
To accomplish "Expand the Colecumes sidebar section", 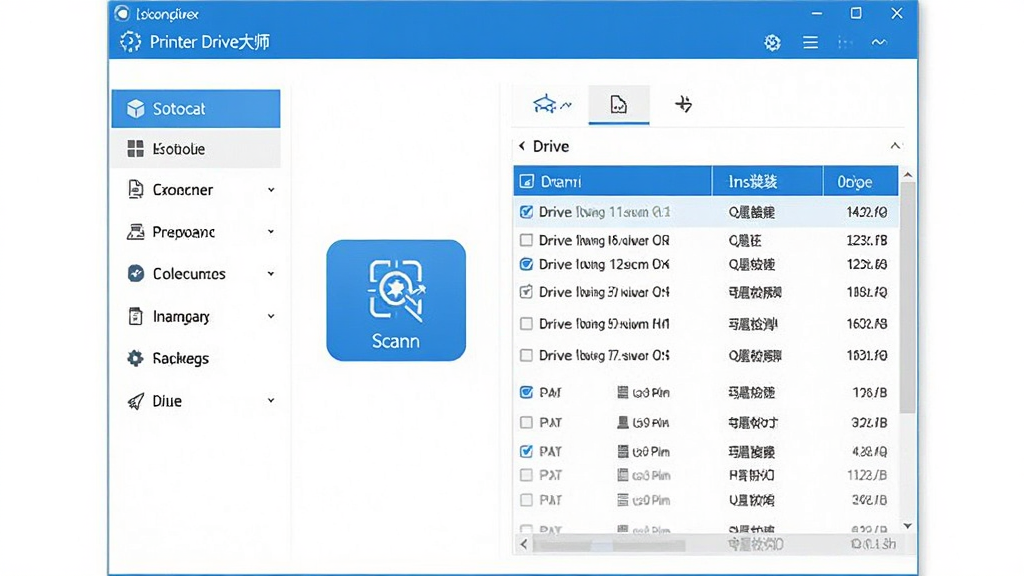I will click(x=271, y=274).
